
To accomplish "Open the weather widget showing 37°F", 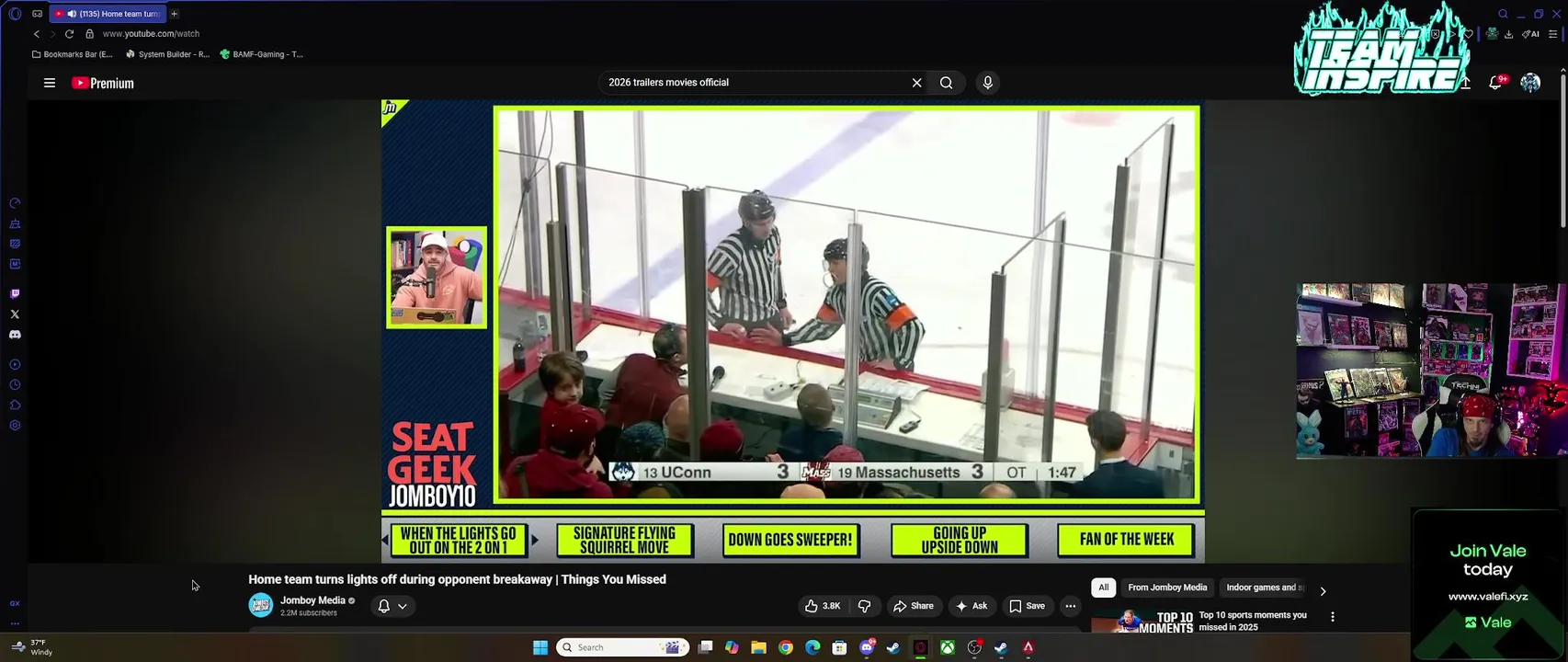I will click(x=31, y=647).
